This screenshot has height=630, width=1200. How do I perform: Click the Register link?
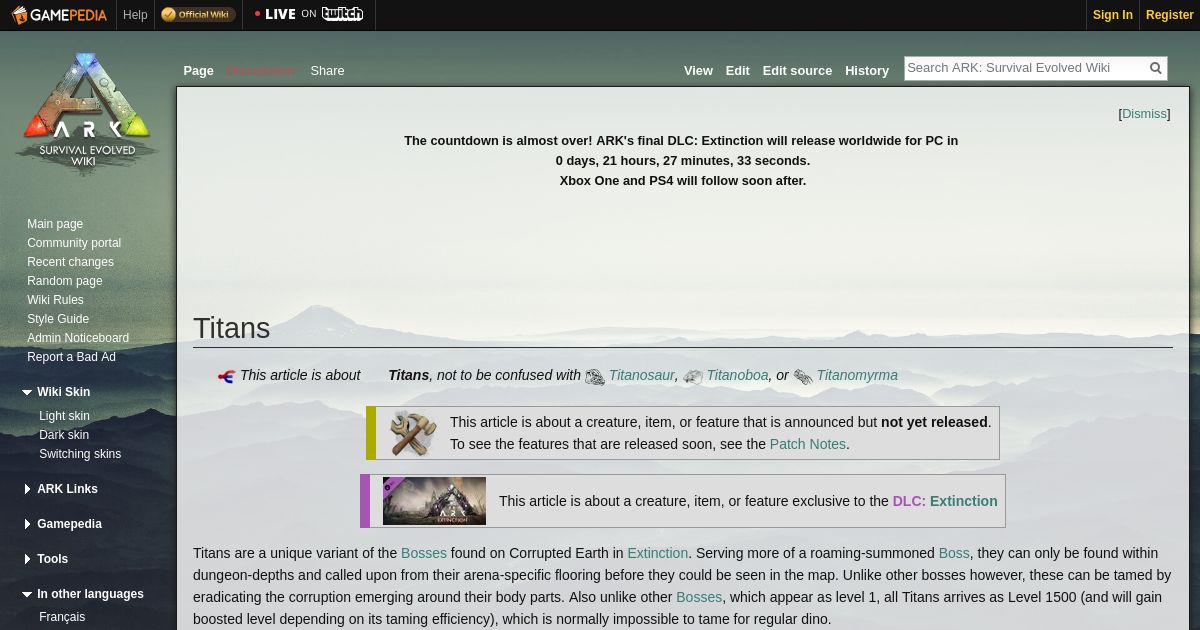[1170, 15]
